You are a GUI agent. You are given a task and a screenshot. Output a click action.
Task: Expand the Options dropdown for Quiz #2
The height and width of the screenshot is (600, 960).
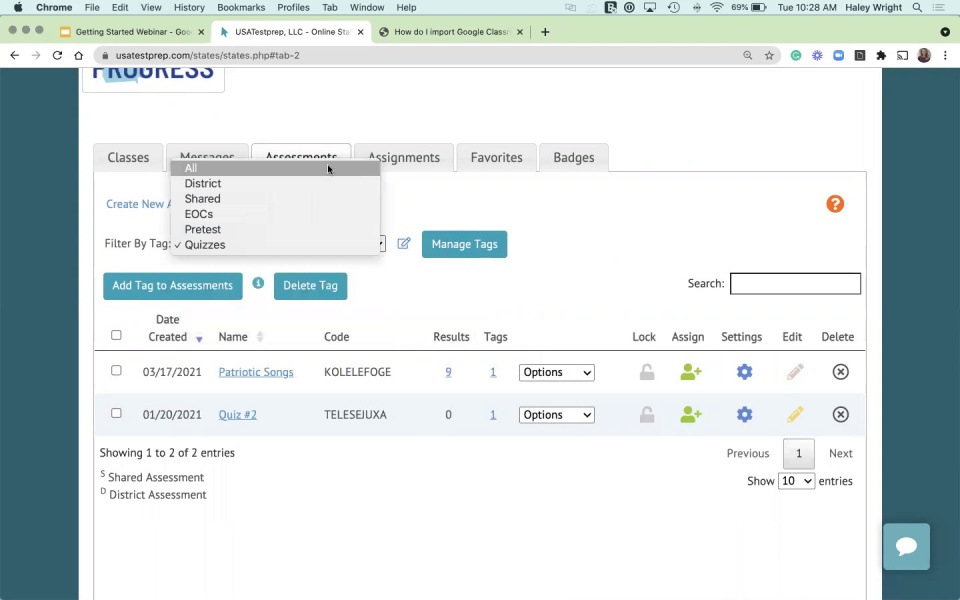[556, 415]
